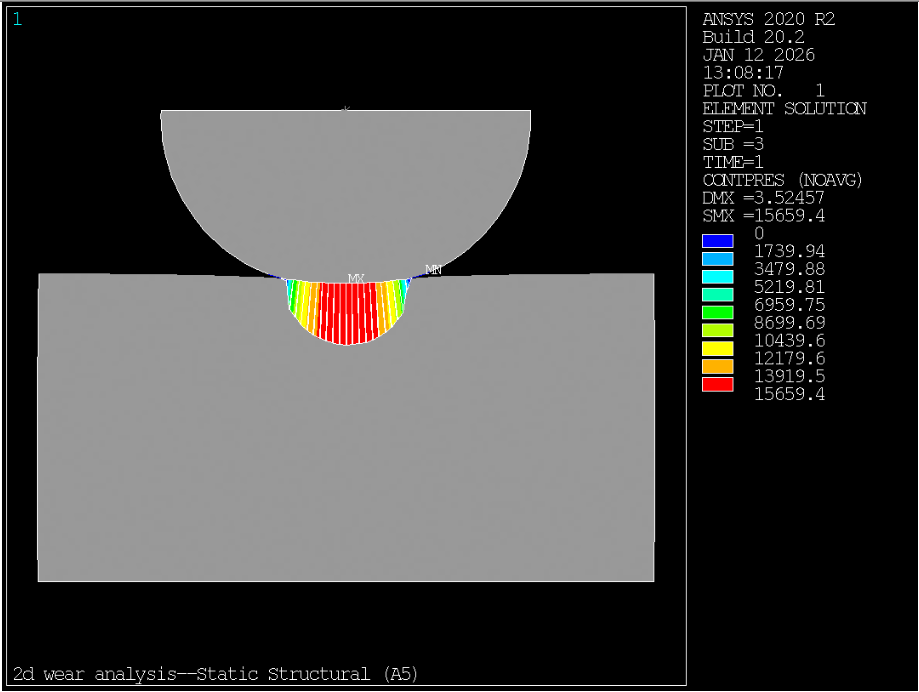Click the orange legend swatch for 12179.6
Image resolution: width=919 pixels, height=692 pixels.
tap(717, 366)
